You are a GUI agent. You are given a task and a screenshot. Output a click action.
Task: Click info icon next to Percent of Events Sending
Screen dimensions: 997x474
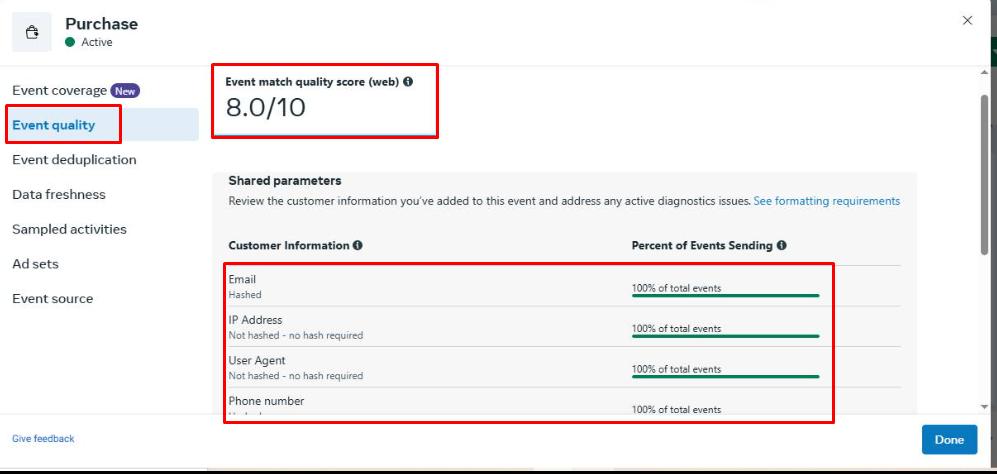pos(781,245)
